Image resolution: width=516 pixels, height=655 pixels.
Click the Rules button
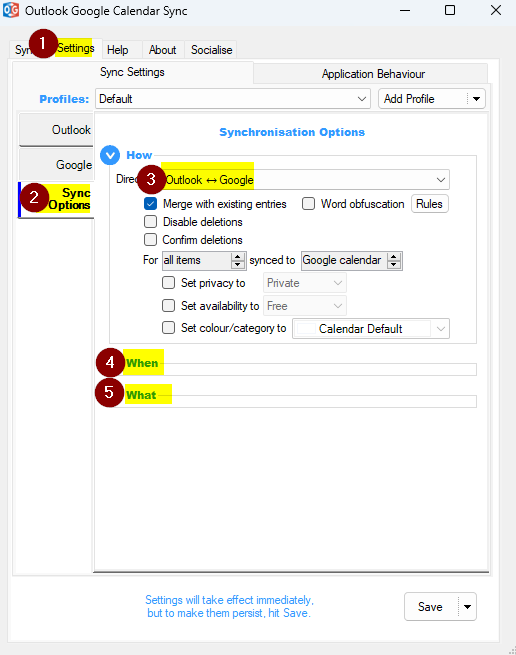pos(430,204)
